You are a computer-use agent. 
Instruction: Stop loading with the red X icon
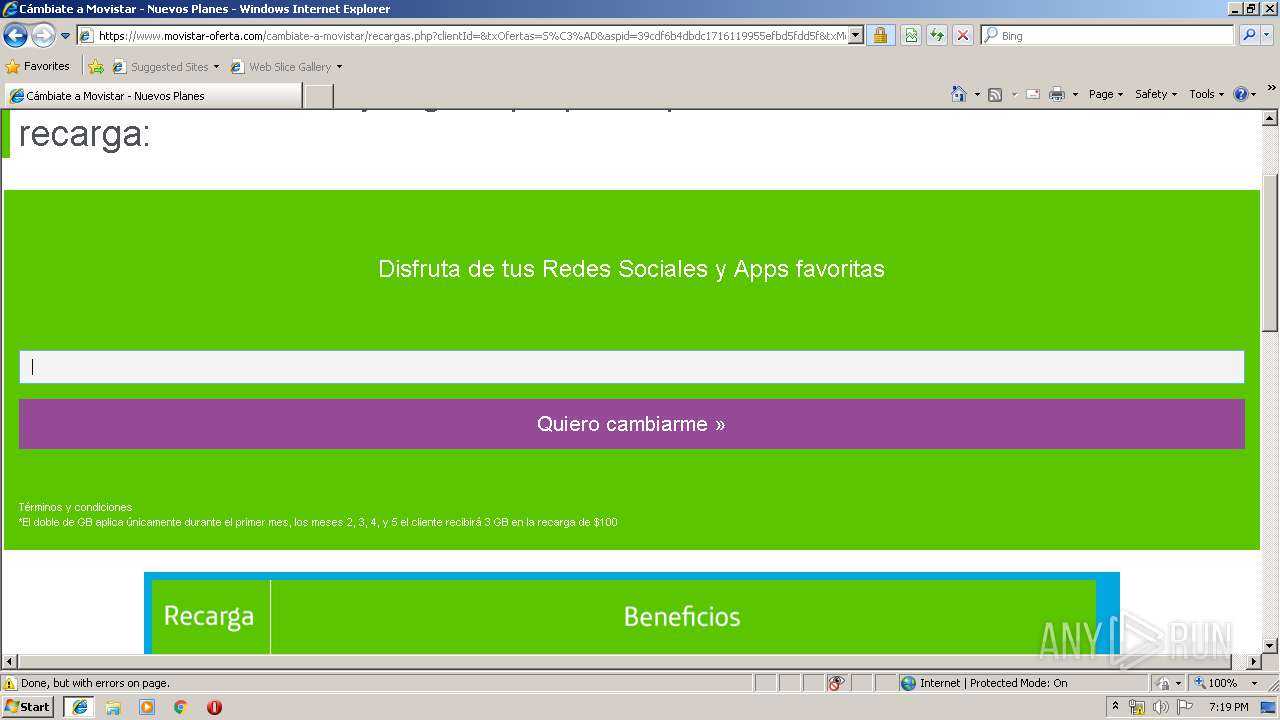click(963, 36)
